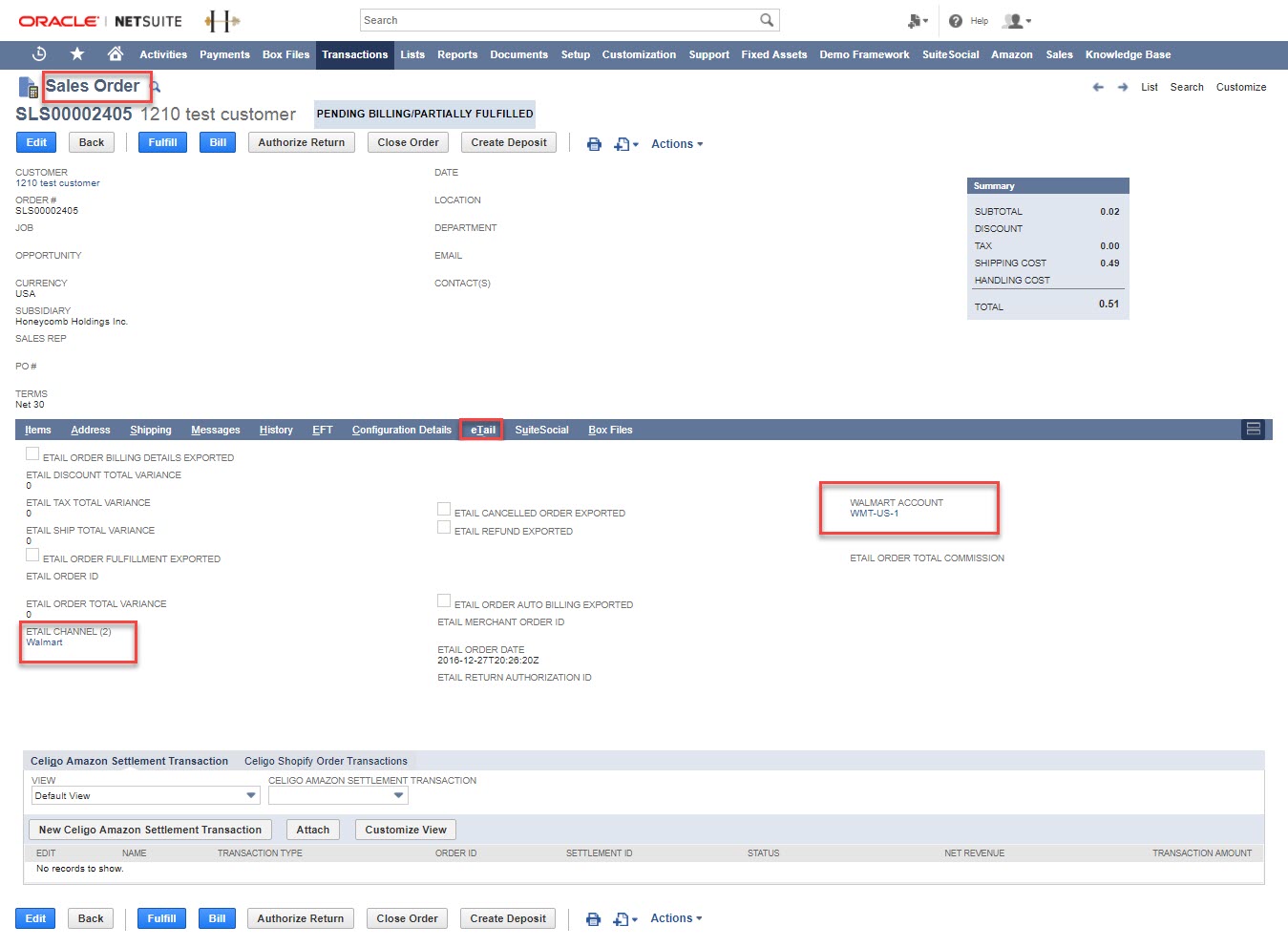Open the Knowledge Base menu

(1128, 54)
